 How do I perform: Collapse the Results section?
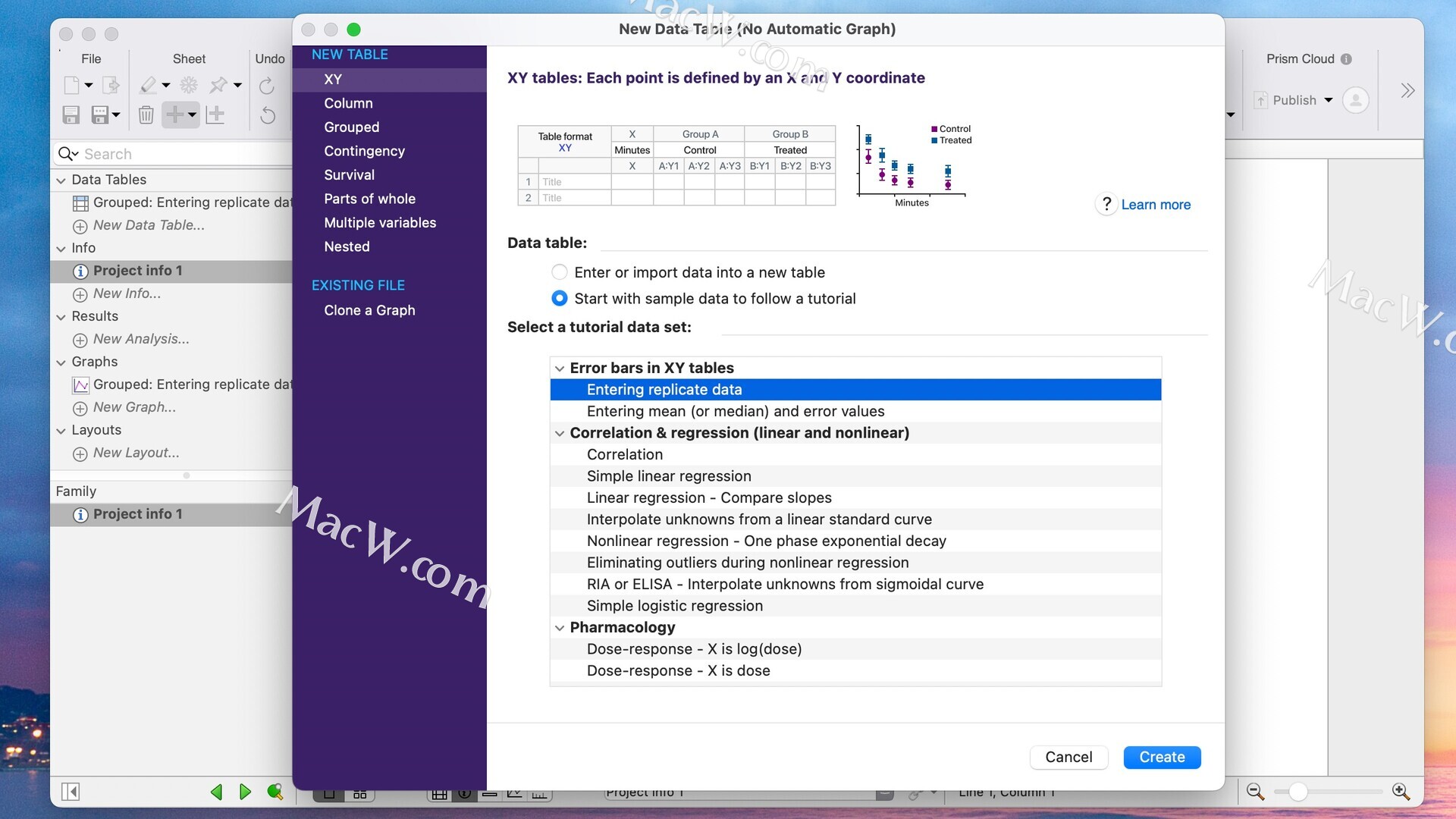tap(61, 317)
